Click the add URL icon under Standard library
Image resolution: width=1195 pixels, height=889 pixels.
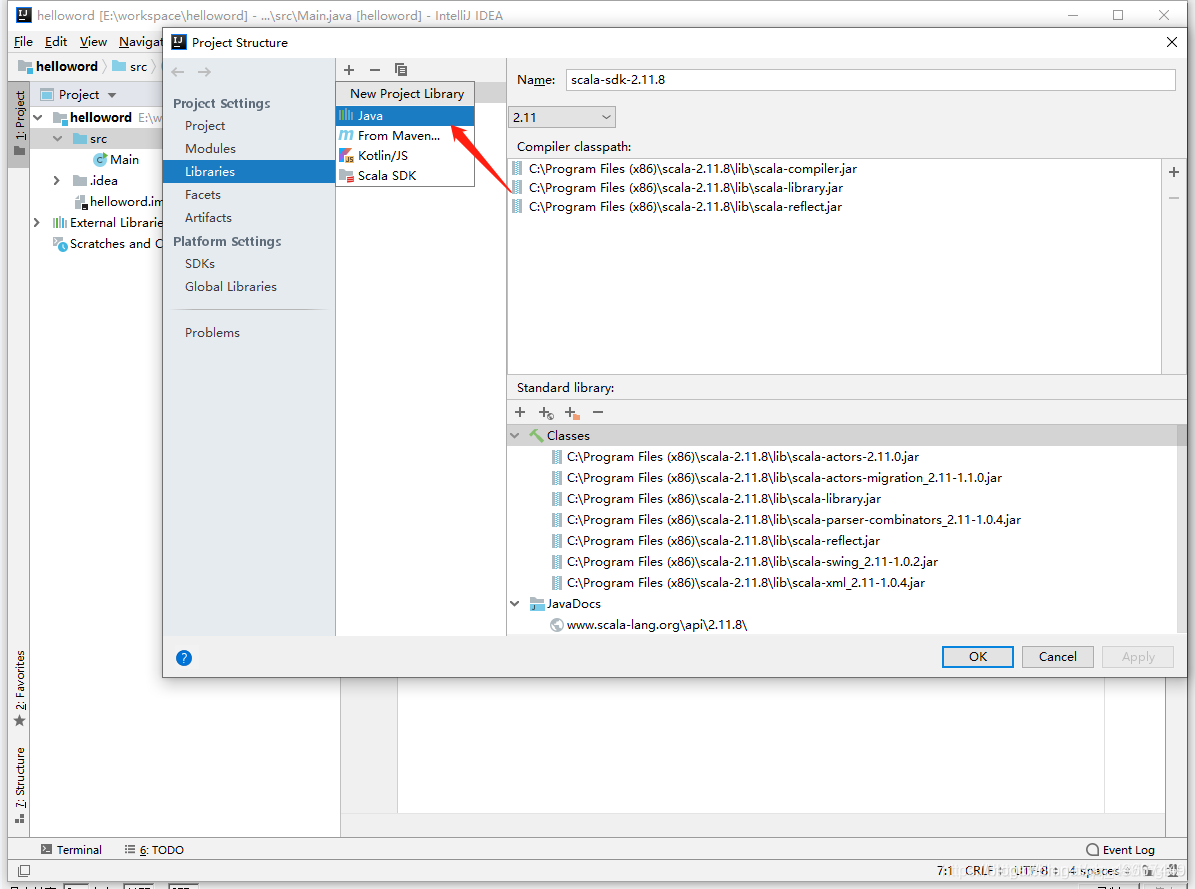pyautogui.click(x=546, y=412)
